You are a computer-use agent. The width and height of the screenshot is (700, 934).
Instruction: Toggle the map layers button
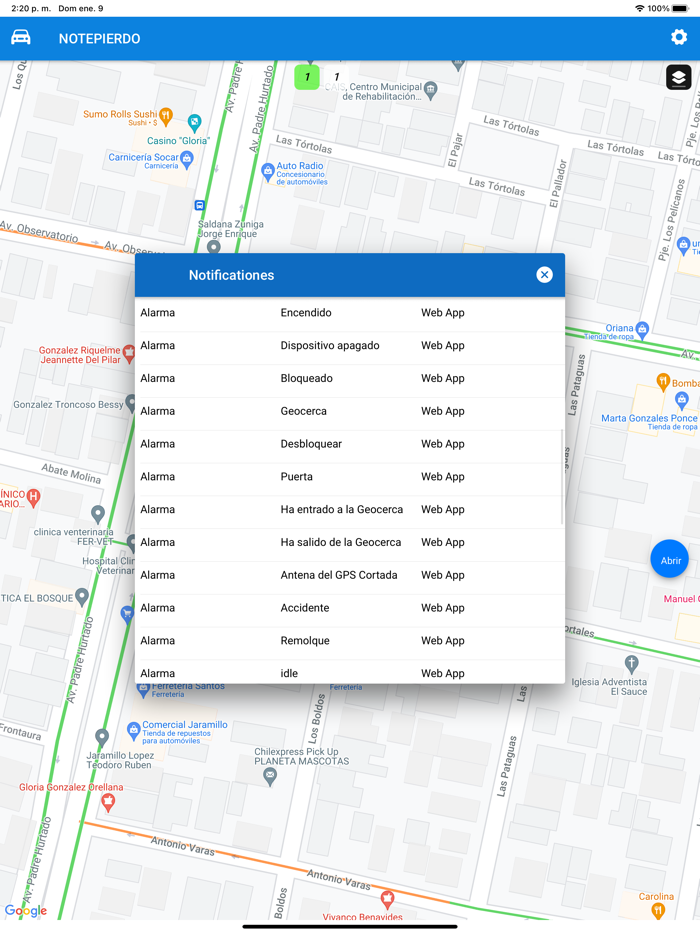point(679,77)
